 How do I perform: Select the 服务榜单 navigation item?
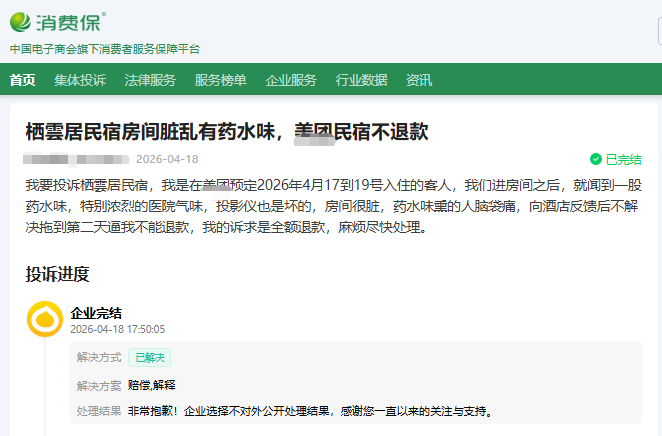(220, 80)
